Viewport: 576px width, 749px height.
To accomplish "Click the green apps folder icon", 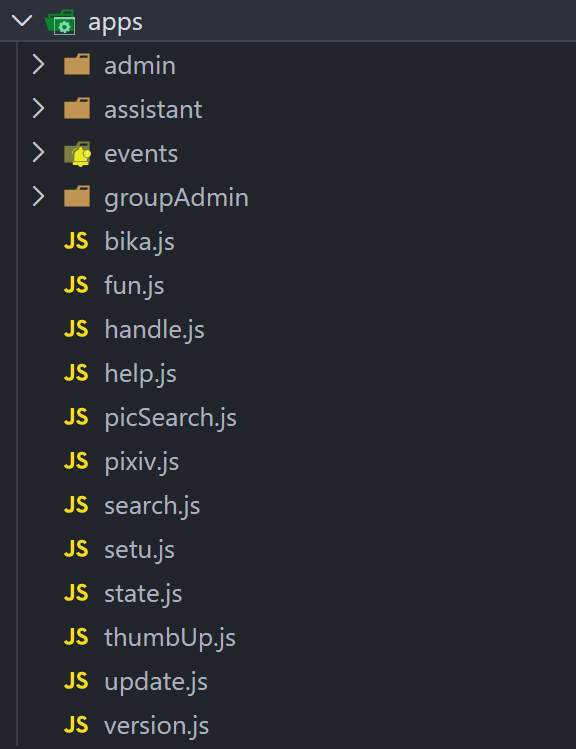I will pos(61,22).
